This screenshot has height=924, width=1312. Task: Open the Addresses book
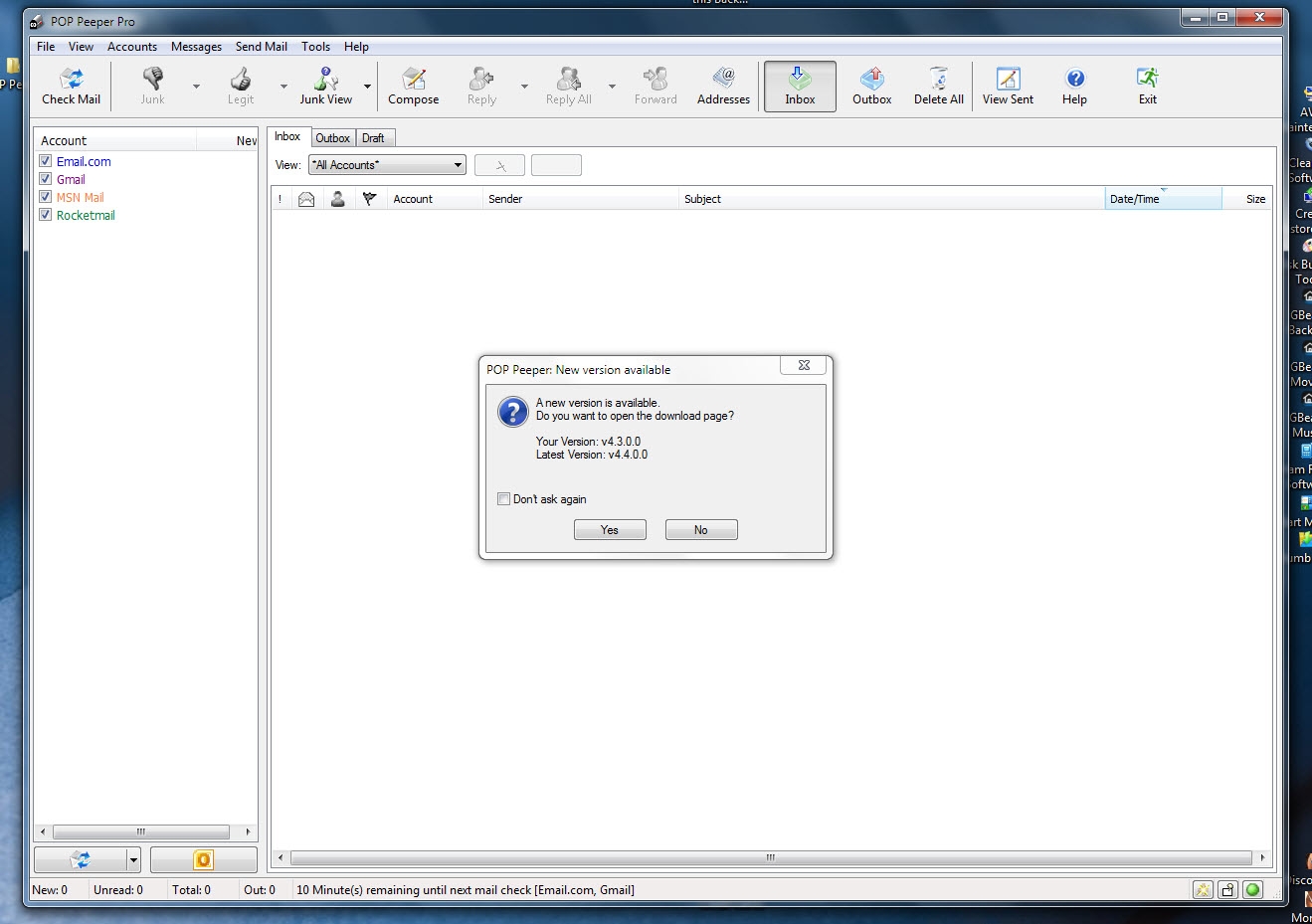[723, 86]
